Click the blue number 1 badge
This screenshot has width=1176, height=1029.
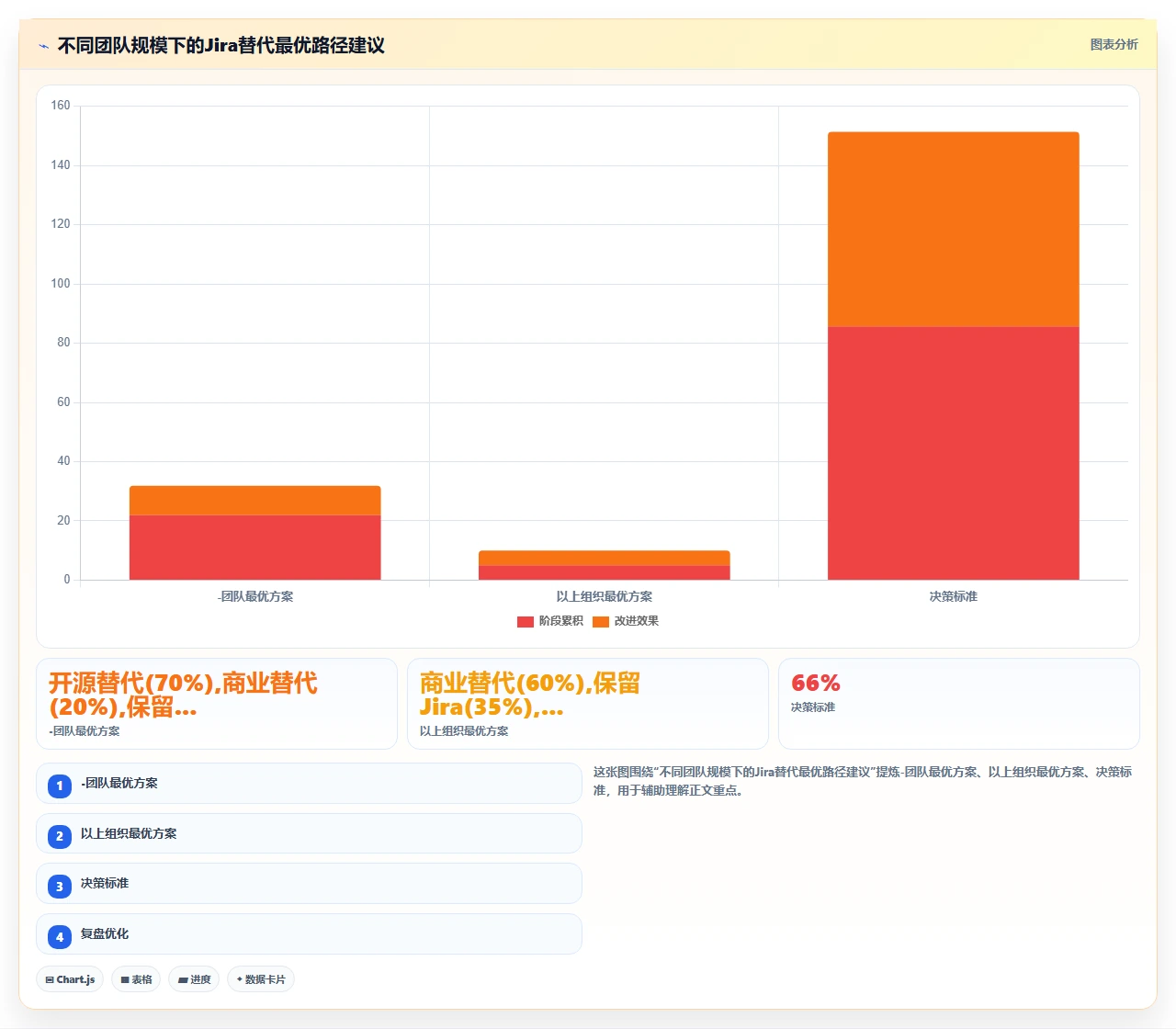pyautogui.click(x=60, y=786)
